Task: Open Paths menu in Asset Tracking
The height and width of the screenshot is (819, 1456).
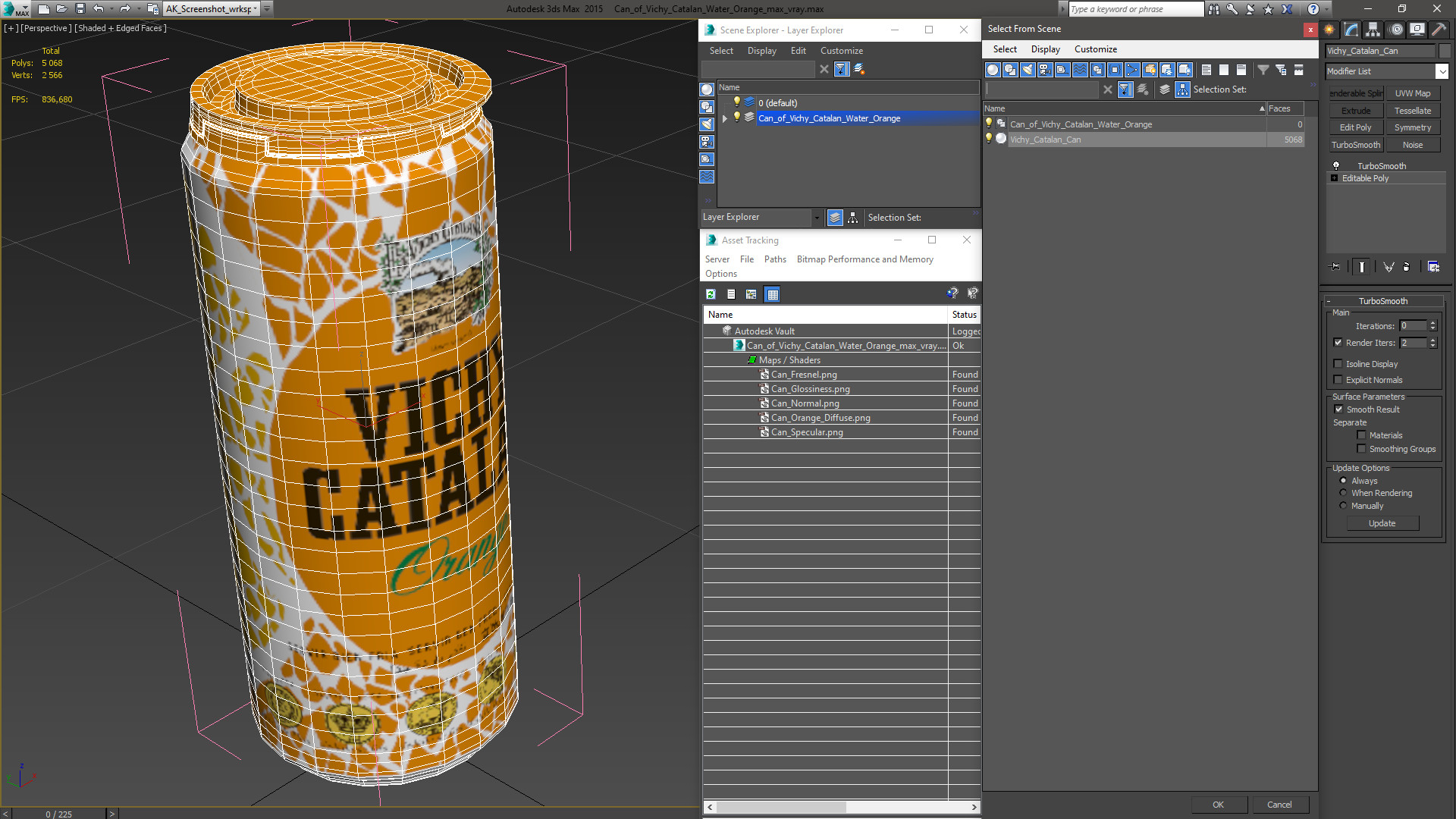Action: pyautogui.click(x=775, y=259)
